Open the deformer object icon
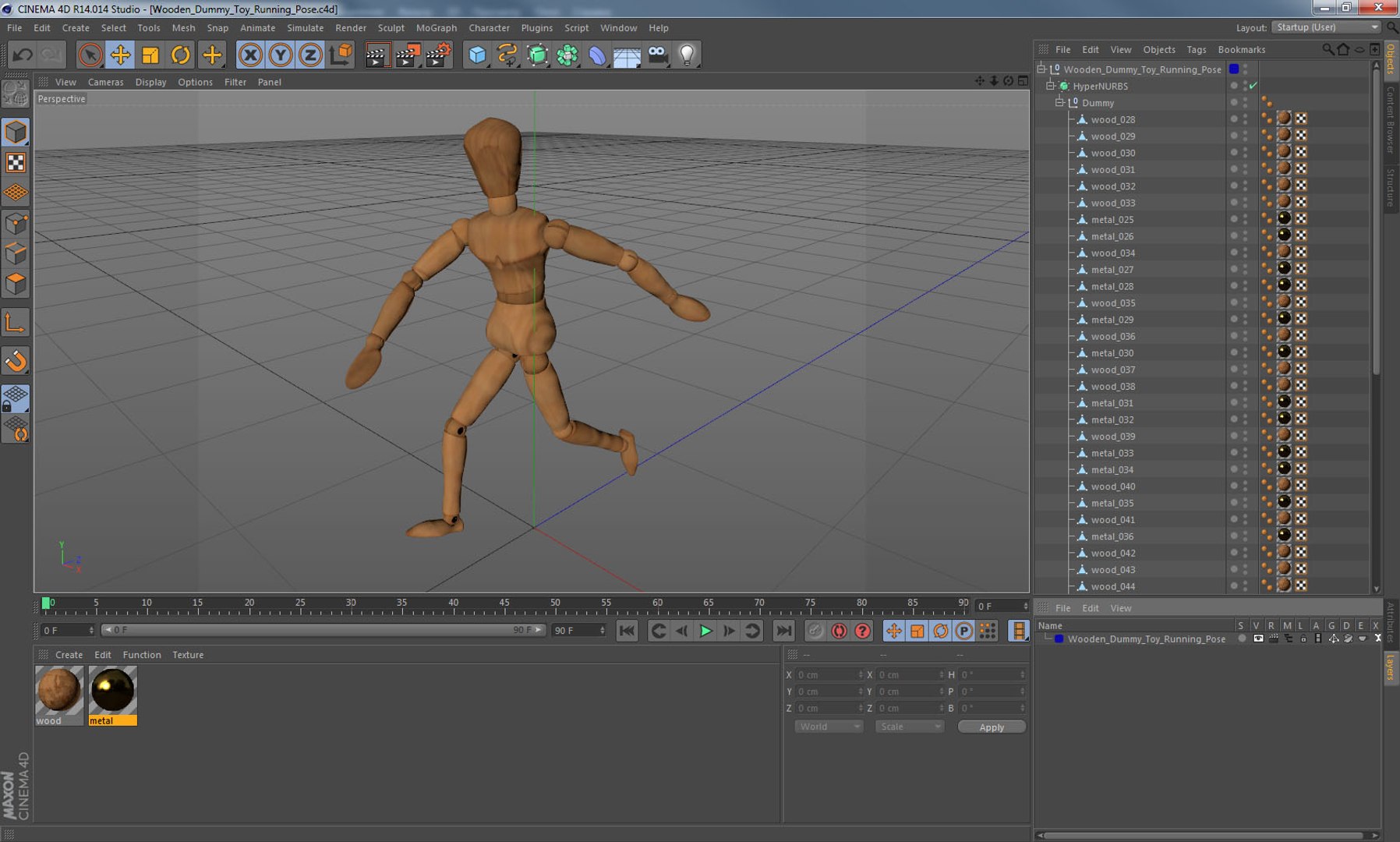1400x842 pixels. [x=597, y=55]
